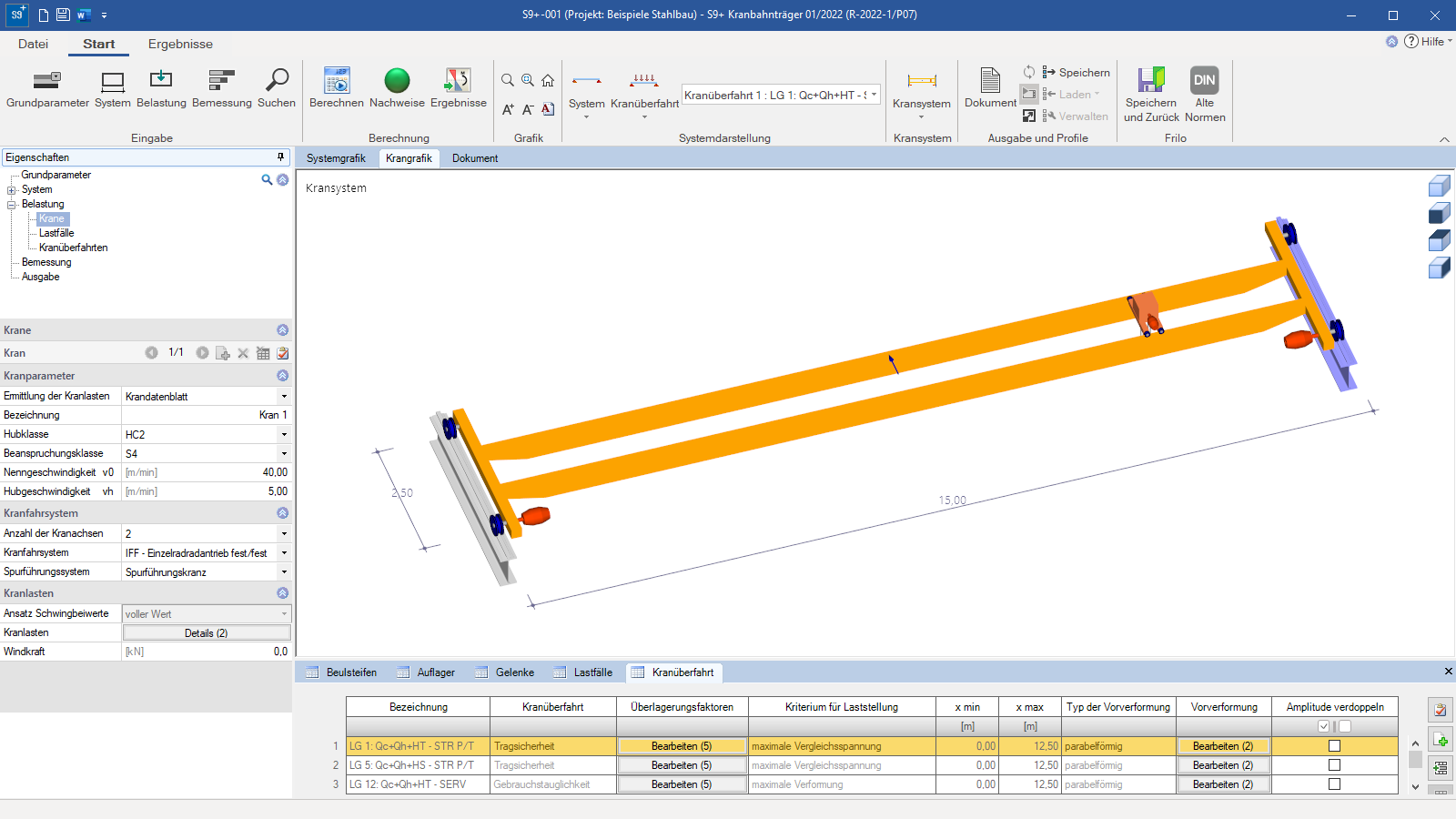Delete the current crane with the X icon

click(x=243, y=353)
